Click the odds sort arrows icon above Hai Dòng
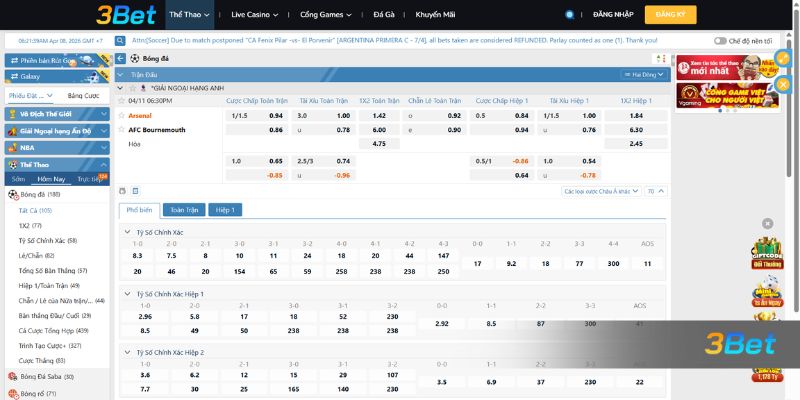Screen dimensions: 800x400 659,60
